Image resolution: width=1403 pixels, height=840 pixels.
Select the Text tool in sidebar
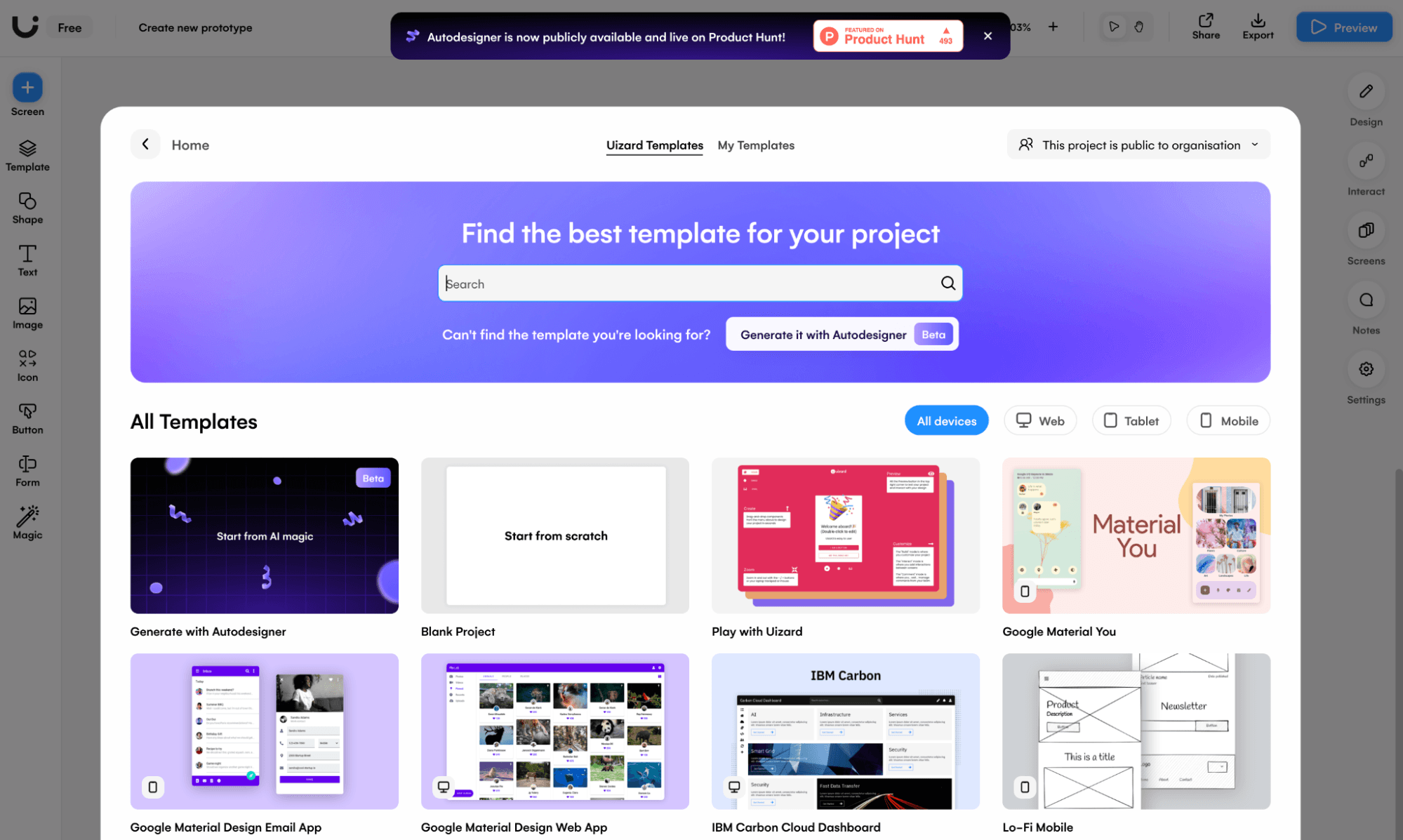point(28,260)
